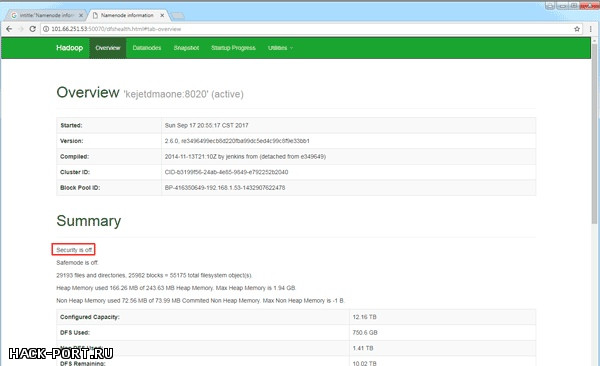Reload the page with the refresh icon

pyautogui.click(x=33, y=29)
